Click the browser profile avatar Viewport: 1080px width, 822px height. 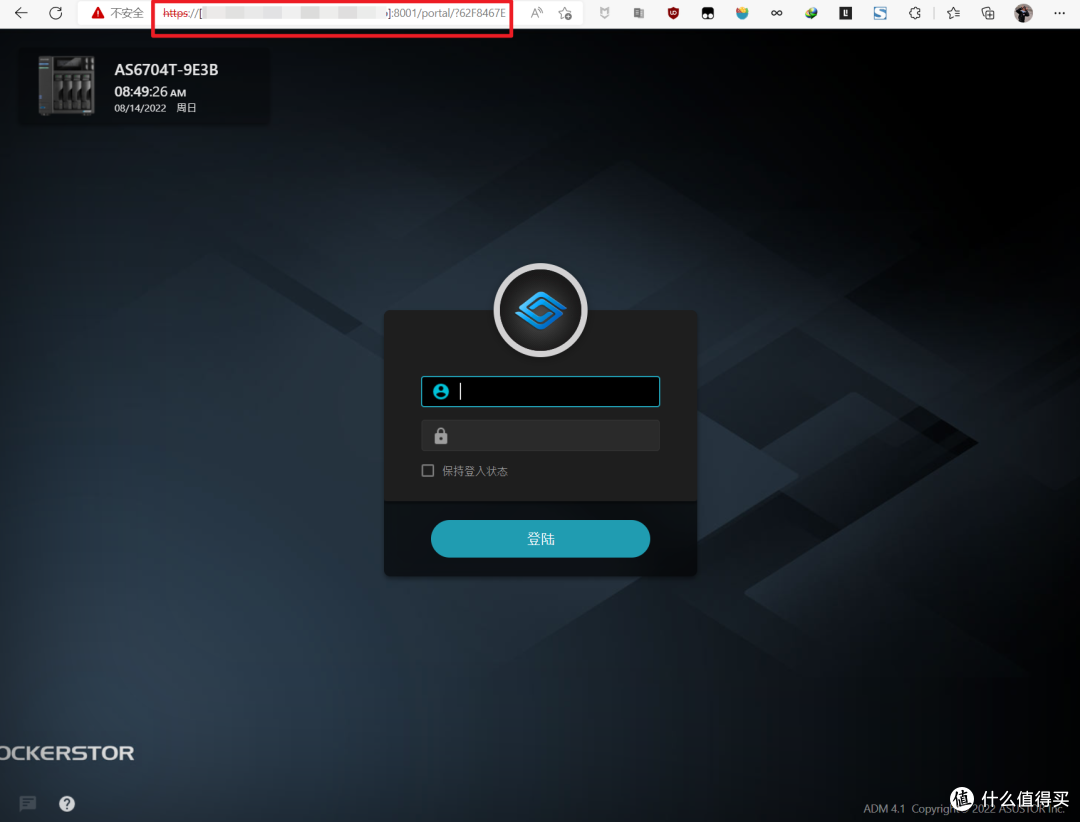[x=1023, y=13]
